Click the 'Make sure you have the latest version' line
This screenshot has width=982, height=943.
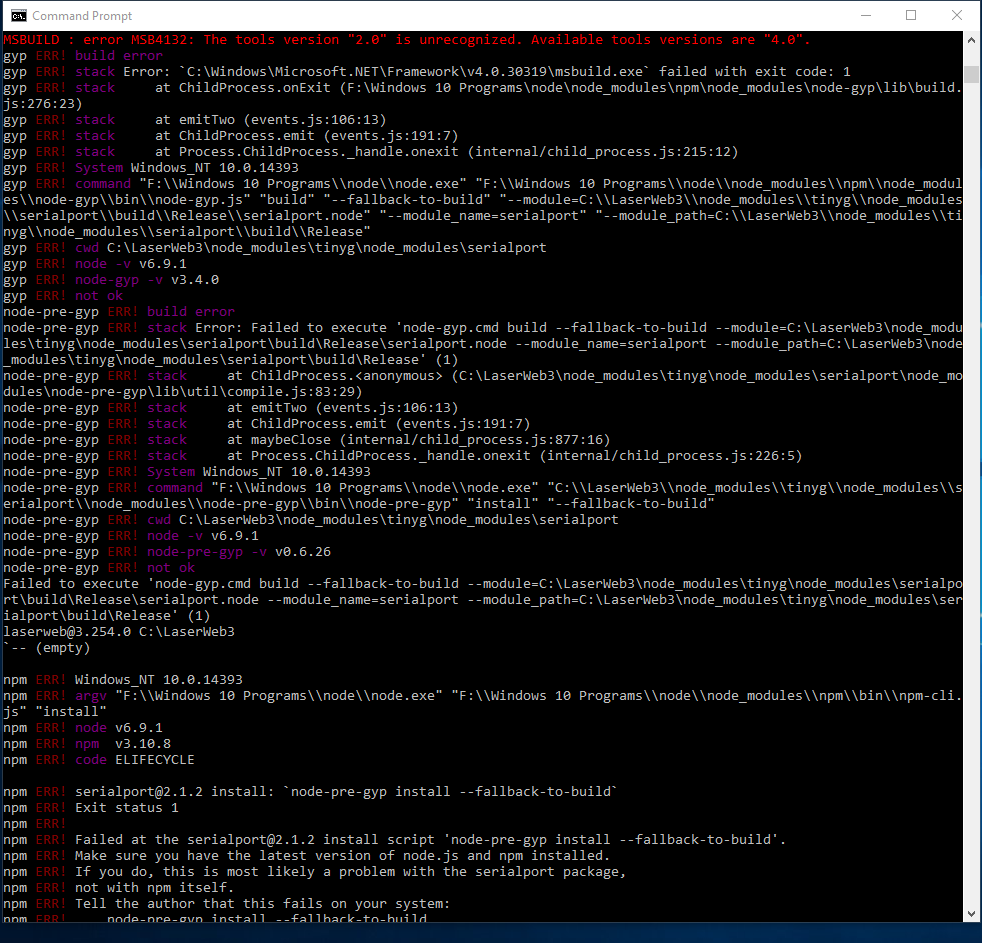307,856
